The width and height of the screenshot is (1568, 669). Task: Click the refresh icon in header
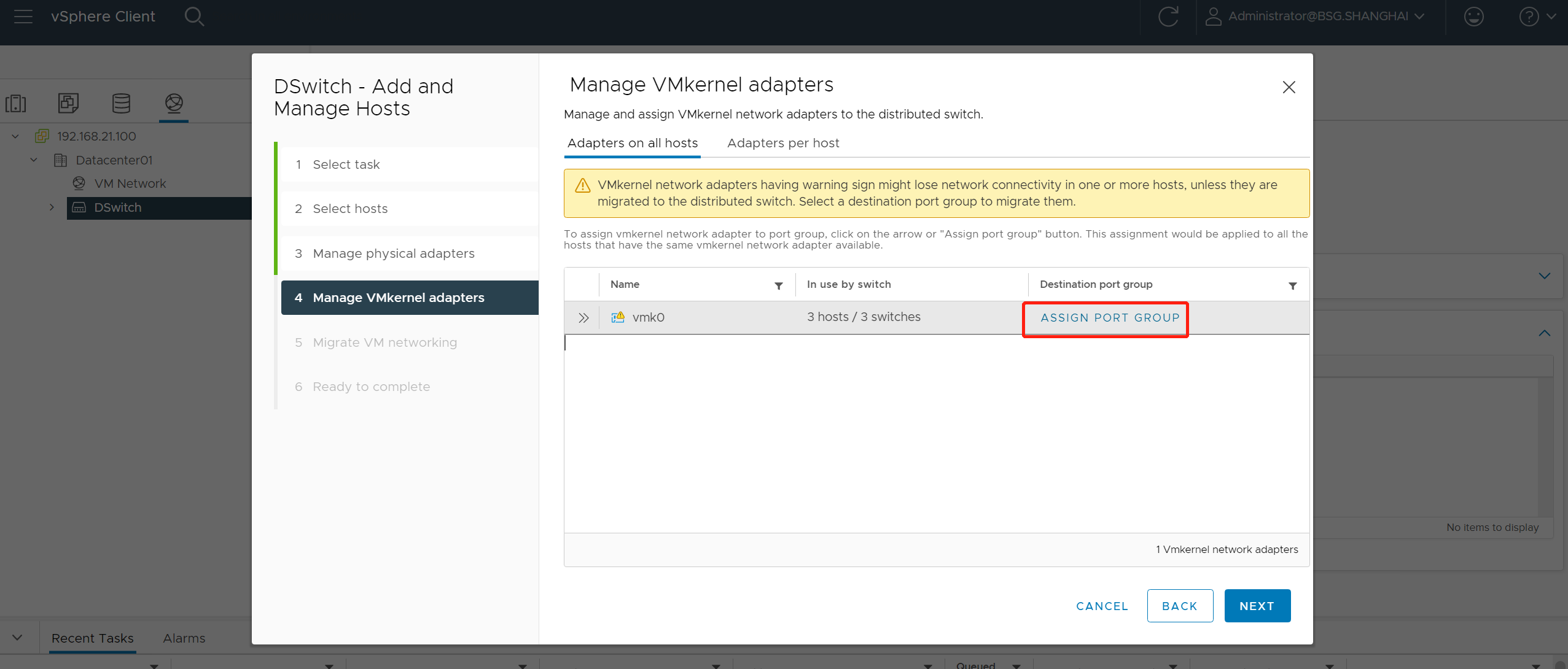pyautogui.click(x=1168, y=17)
